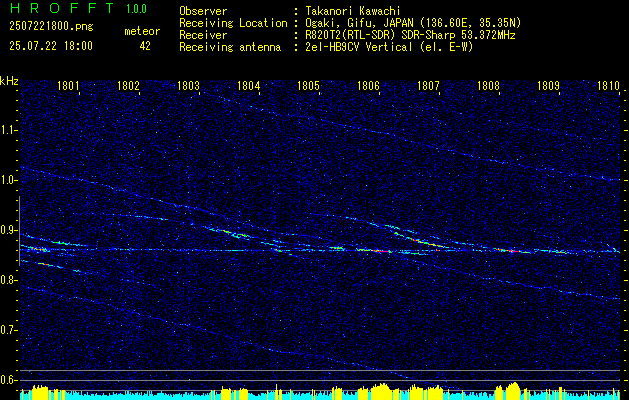Click the 1808 time marker

489,85
